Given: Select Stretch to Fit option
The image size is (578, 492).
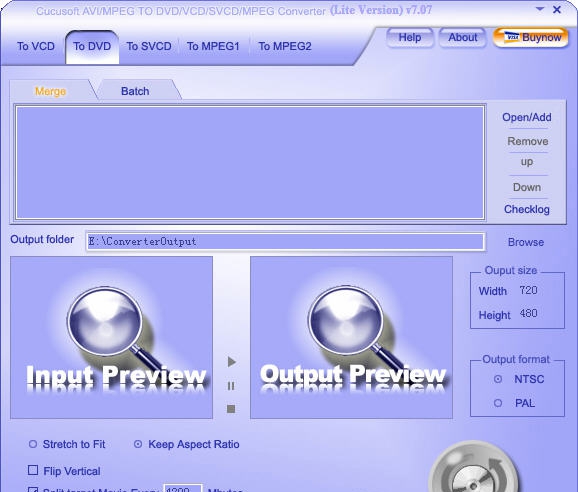Looking at the screenshot, I should pyautogui.click(x=33, y=444).
